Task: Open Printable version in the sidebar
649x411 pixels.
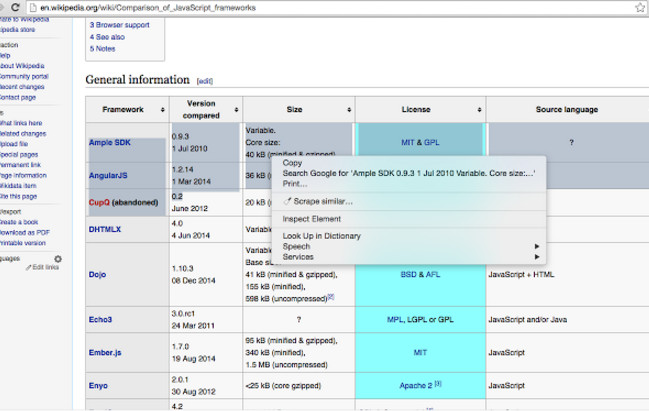Action: click(x=23, y=243)
